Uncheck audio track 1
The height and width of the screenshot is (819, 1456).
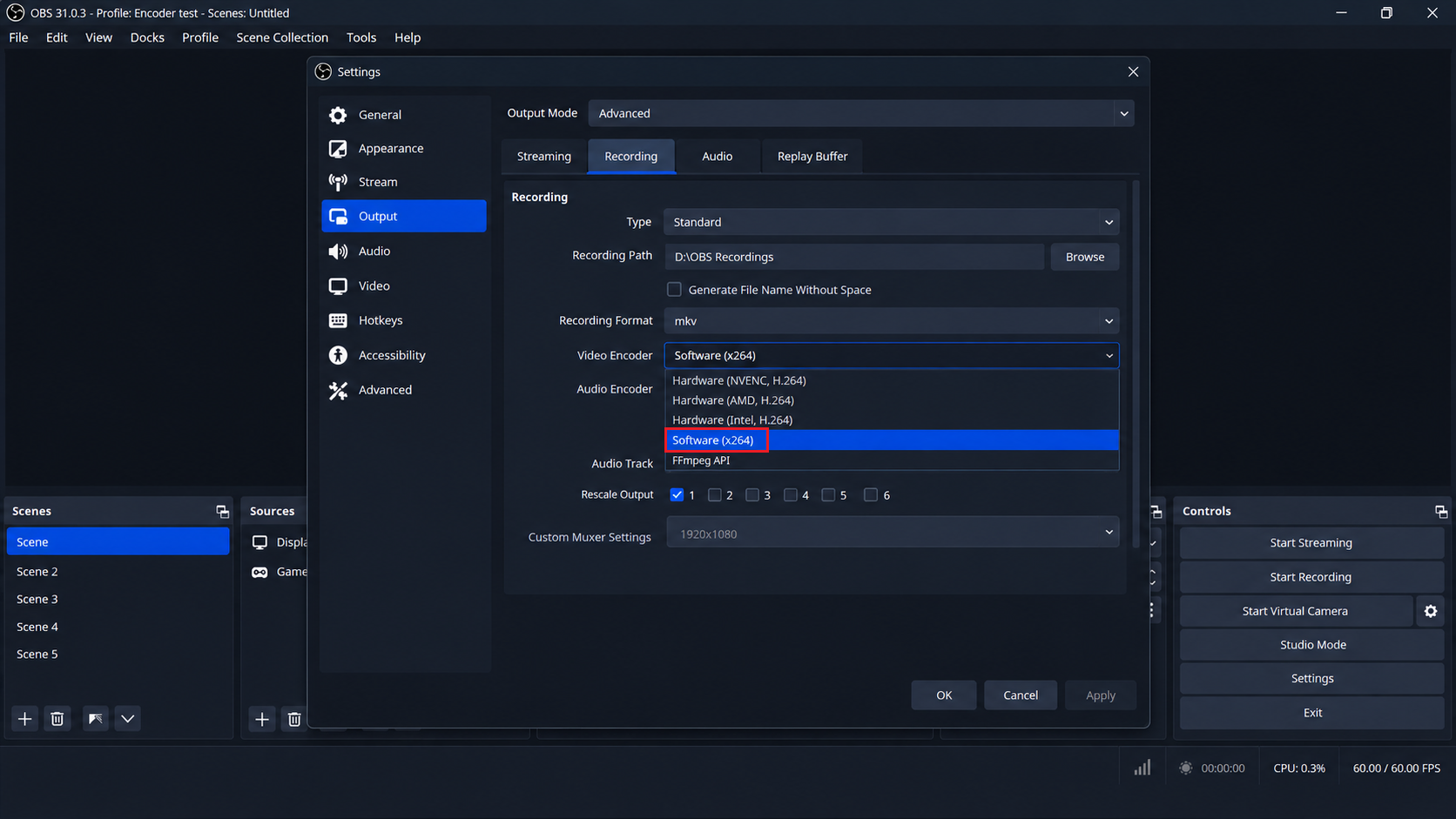pyautogui.click(x=677, y=494)
